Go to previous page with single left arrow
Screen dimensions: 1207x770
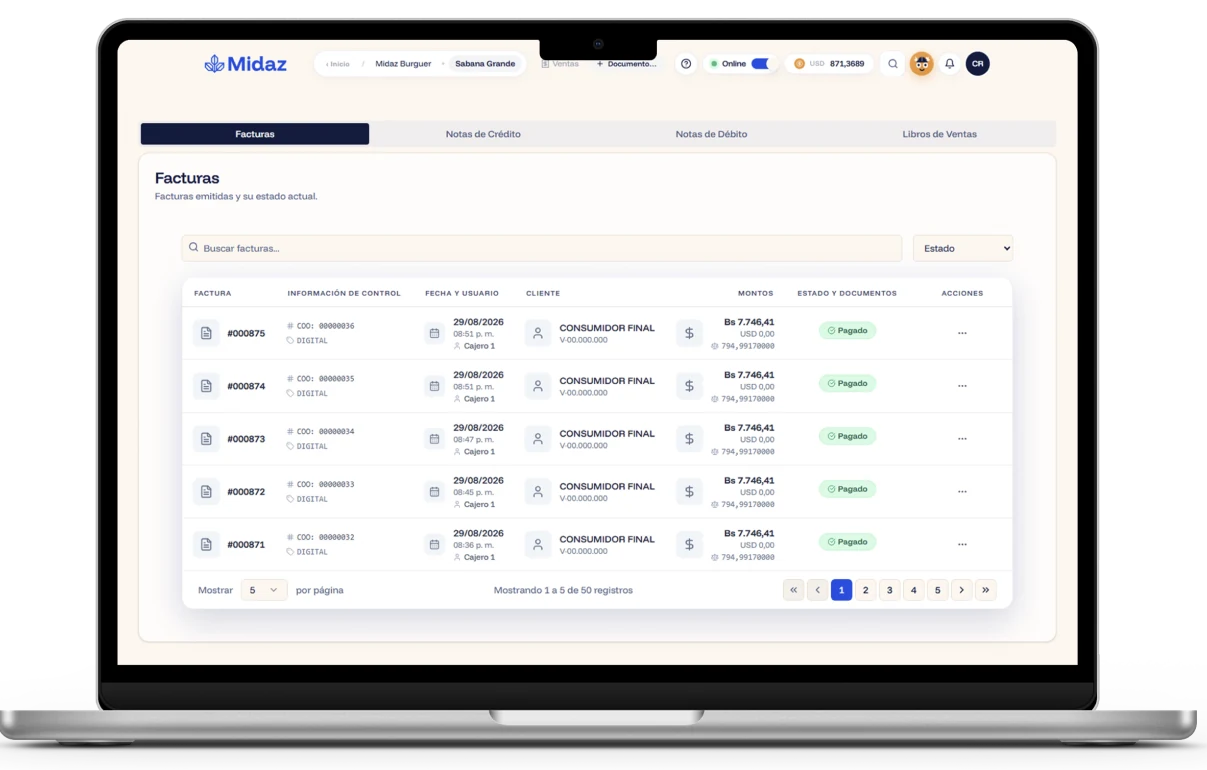pos(818,590)
